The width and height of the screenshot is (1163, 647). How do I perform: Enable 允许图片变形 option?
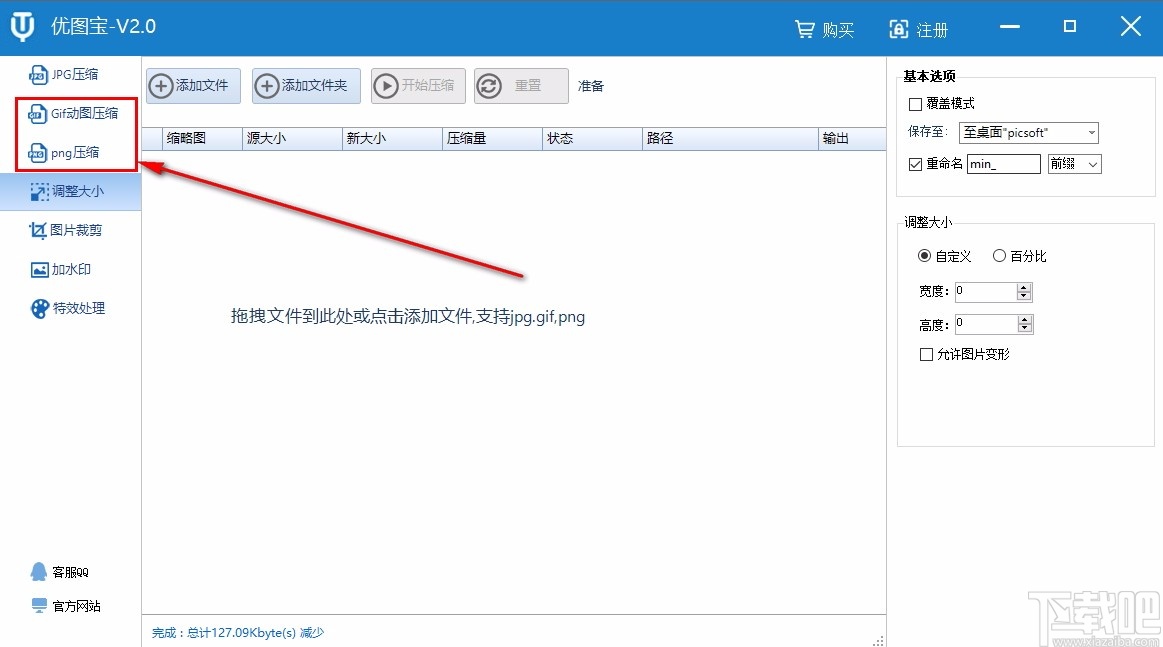(x=927, y=354)
